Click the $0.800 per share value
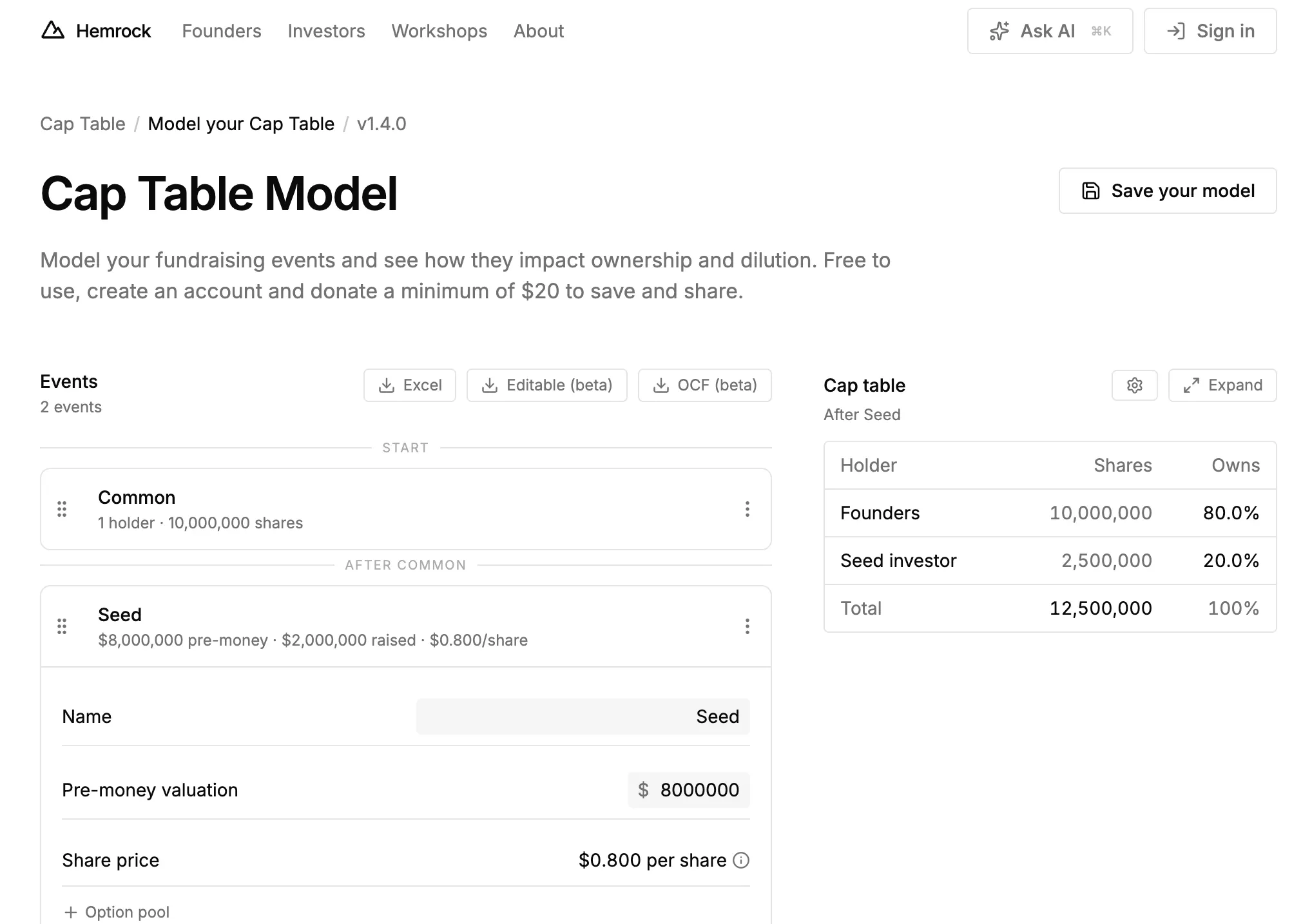 652,860
